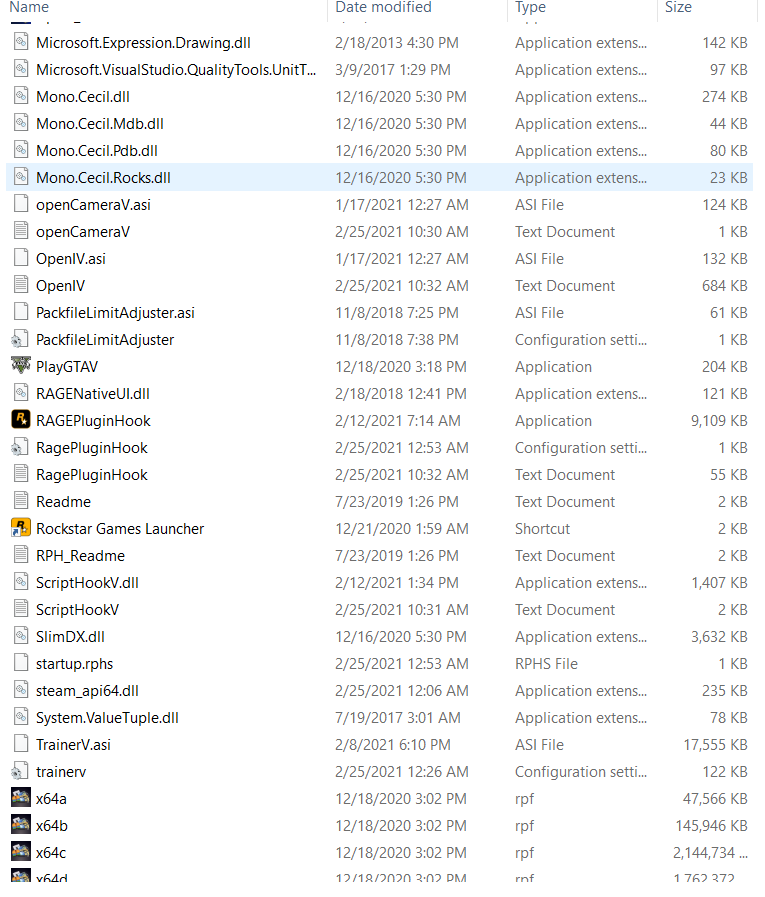Click the Readme text document icon
Image resolution: width=765 pixels, height=897 pixels.
[21, 501]
